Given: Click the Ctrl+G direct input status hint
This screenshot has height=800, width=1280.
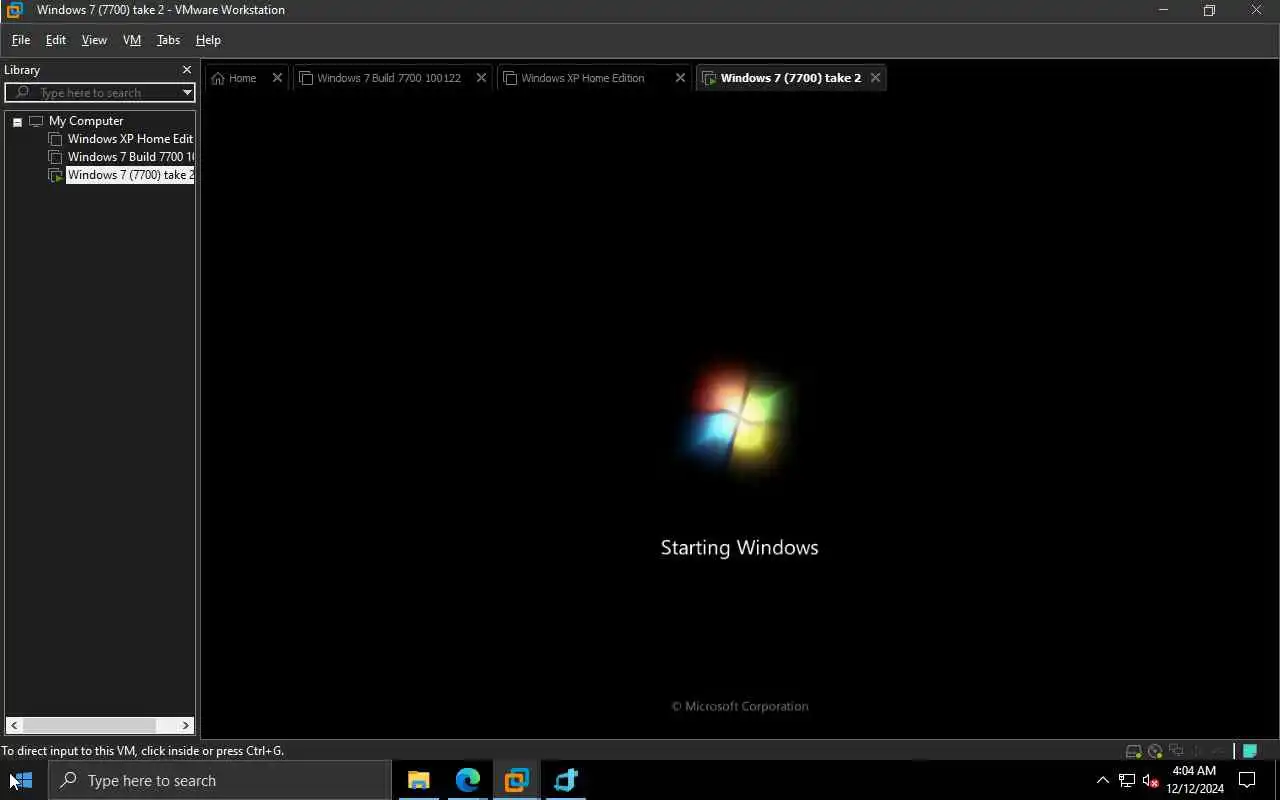Looking at the screenshot, I should click(143, 751).
